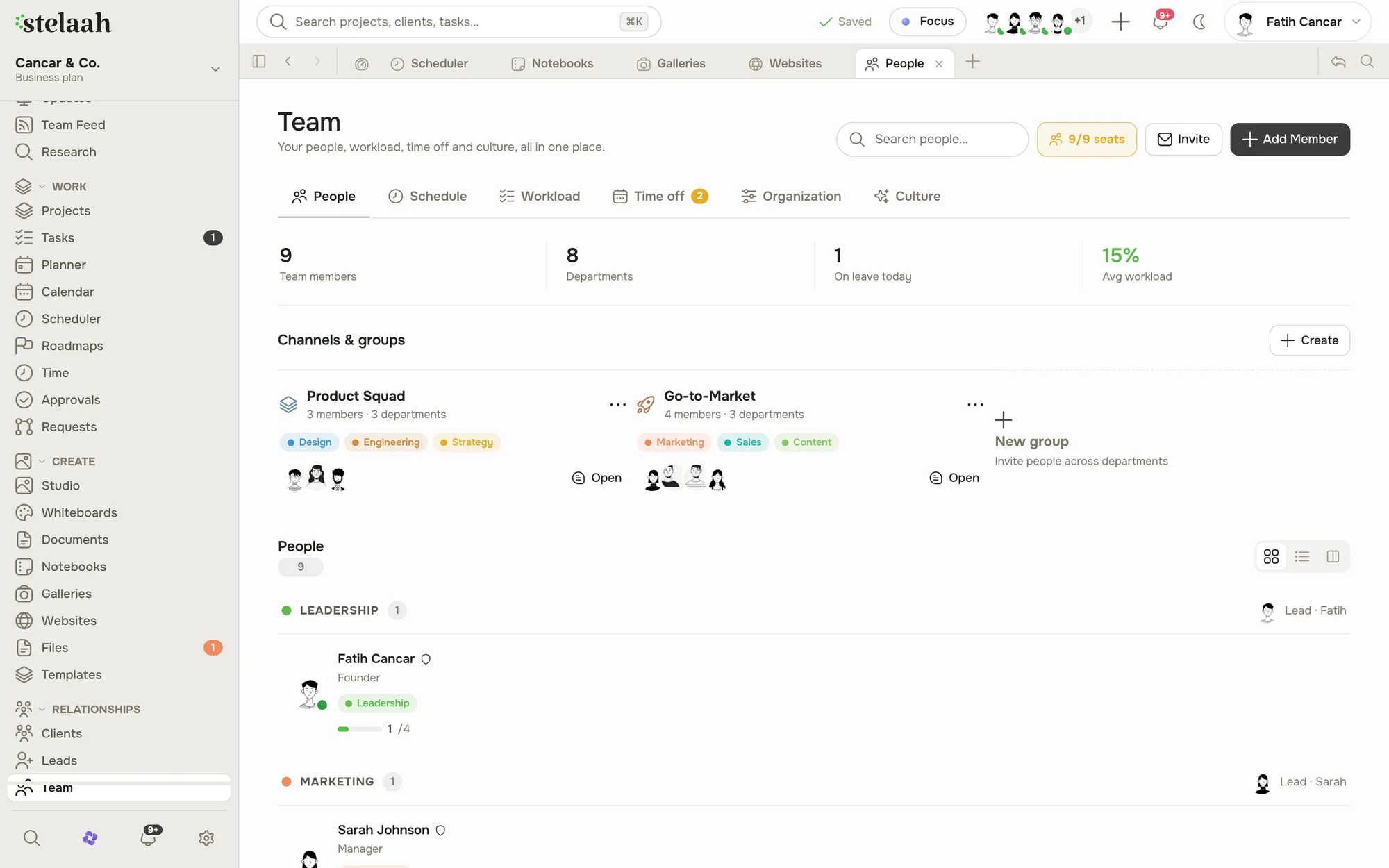This screenshot has width=1389, height=868.
Task: Click the 9/9 seats badge
Action: tap(1087, 140)
